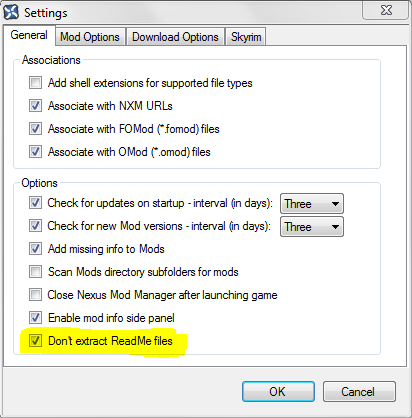Enable shell extensions for supported file types
412x418 pixels.
click(x=35, y=83)
